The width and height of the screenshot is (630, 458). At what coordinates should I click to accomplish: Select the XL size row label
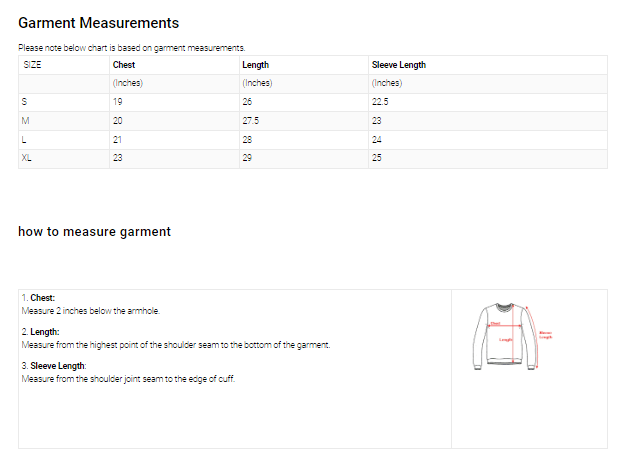28,159
